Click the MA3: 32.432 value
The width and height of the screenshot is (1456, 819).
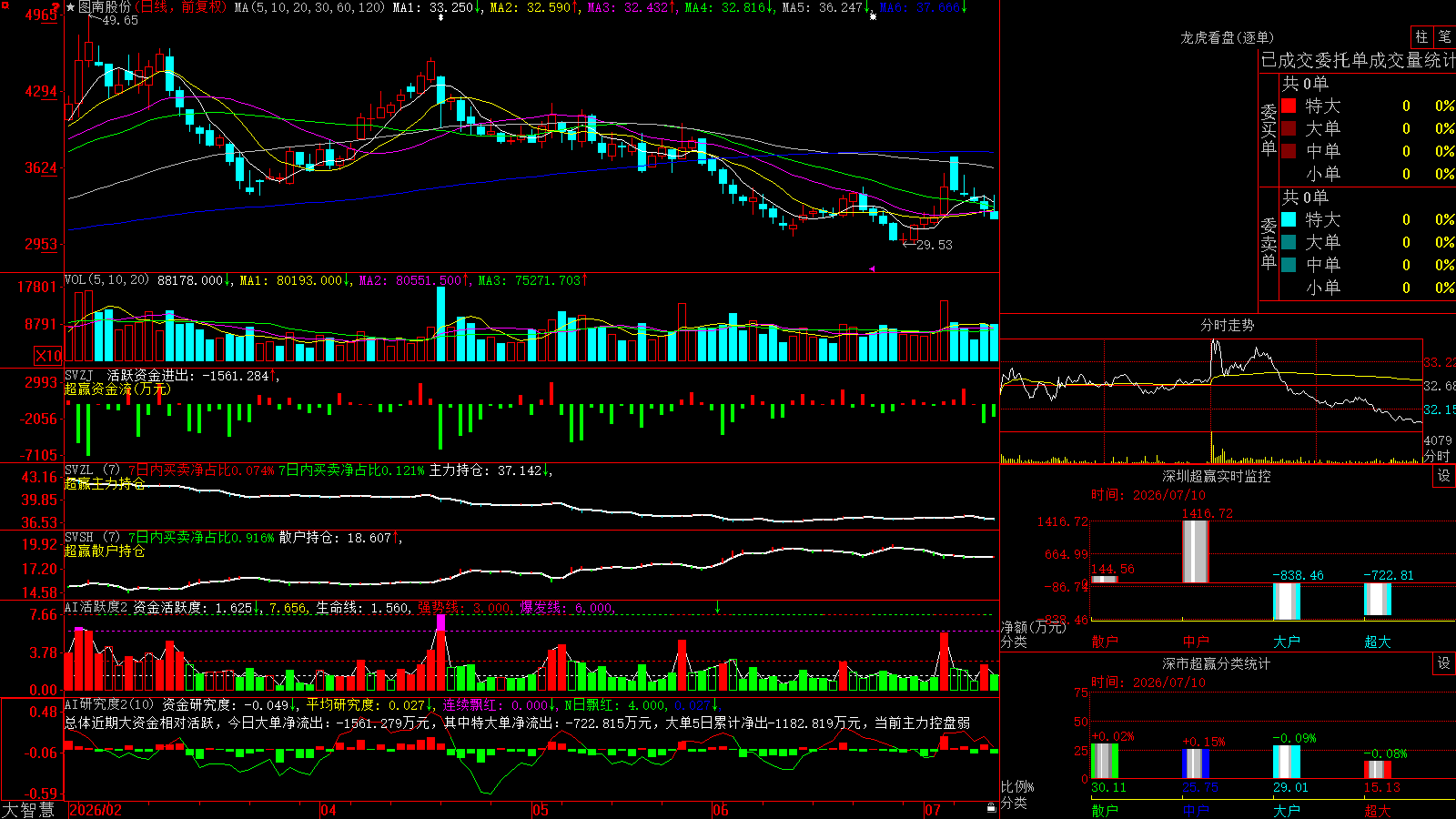(x=628, y=7)
